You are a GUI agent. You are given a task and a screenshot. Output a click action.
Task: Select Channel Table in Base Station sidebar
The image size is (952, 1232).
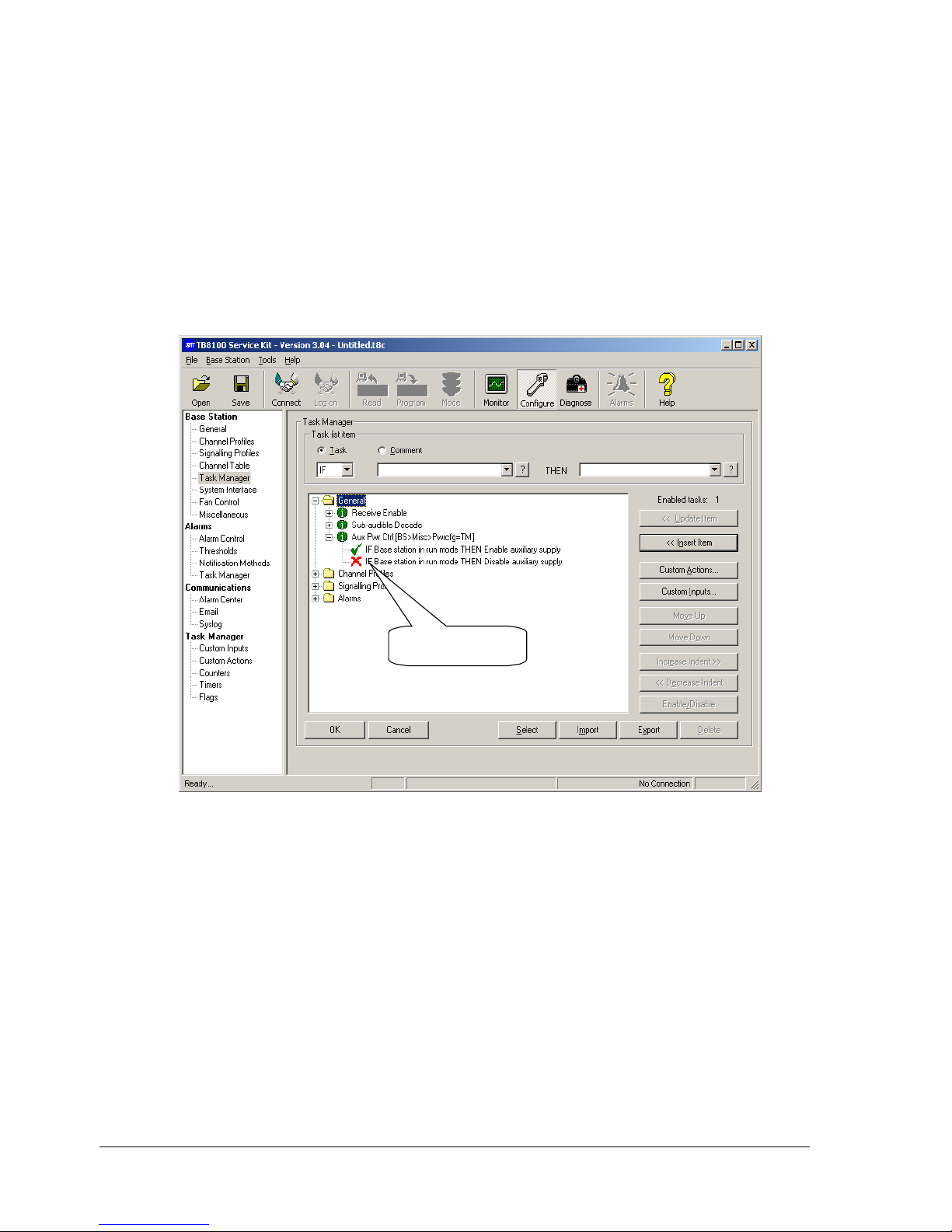225,466
